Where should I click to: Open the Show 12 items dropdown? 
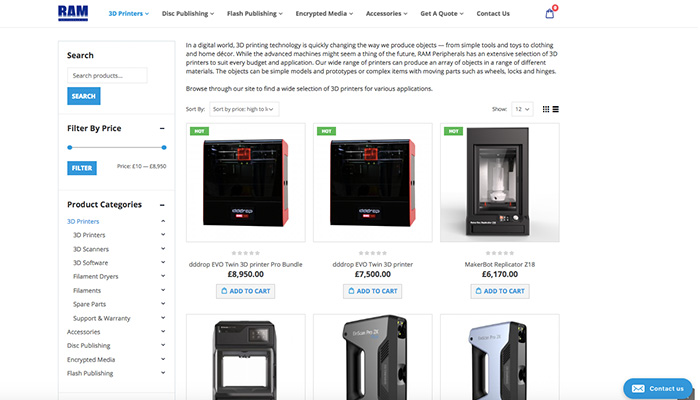pos(522,109)
